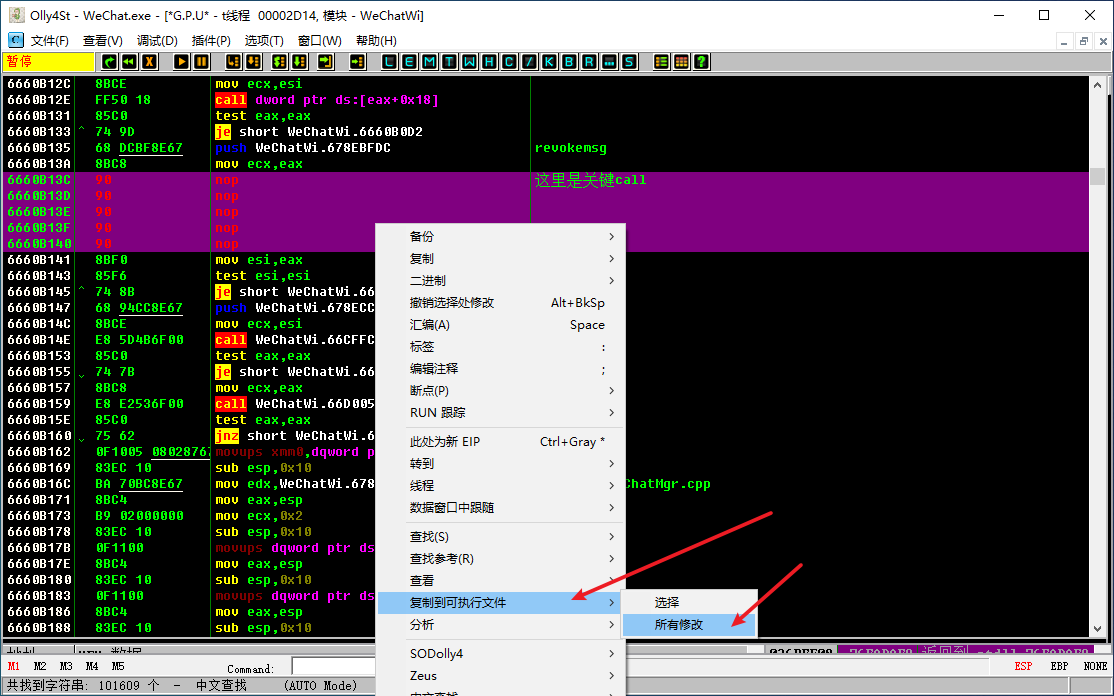Viewport: 1114px width, 696px height.
Task: Open Threads window with T icon
Action: pos(449,62)
